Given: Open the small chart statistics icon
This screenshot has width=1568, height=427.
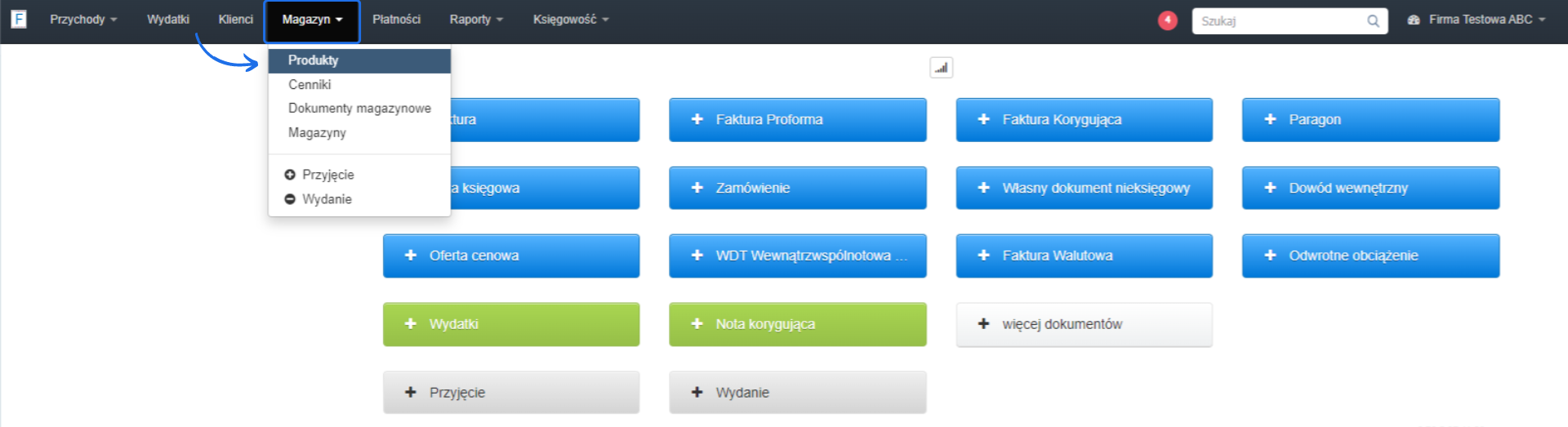Looking at the screenshot, I should pos(941,68).
